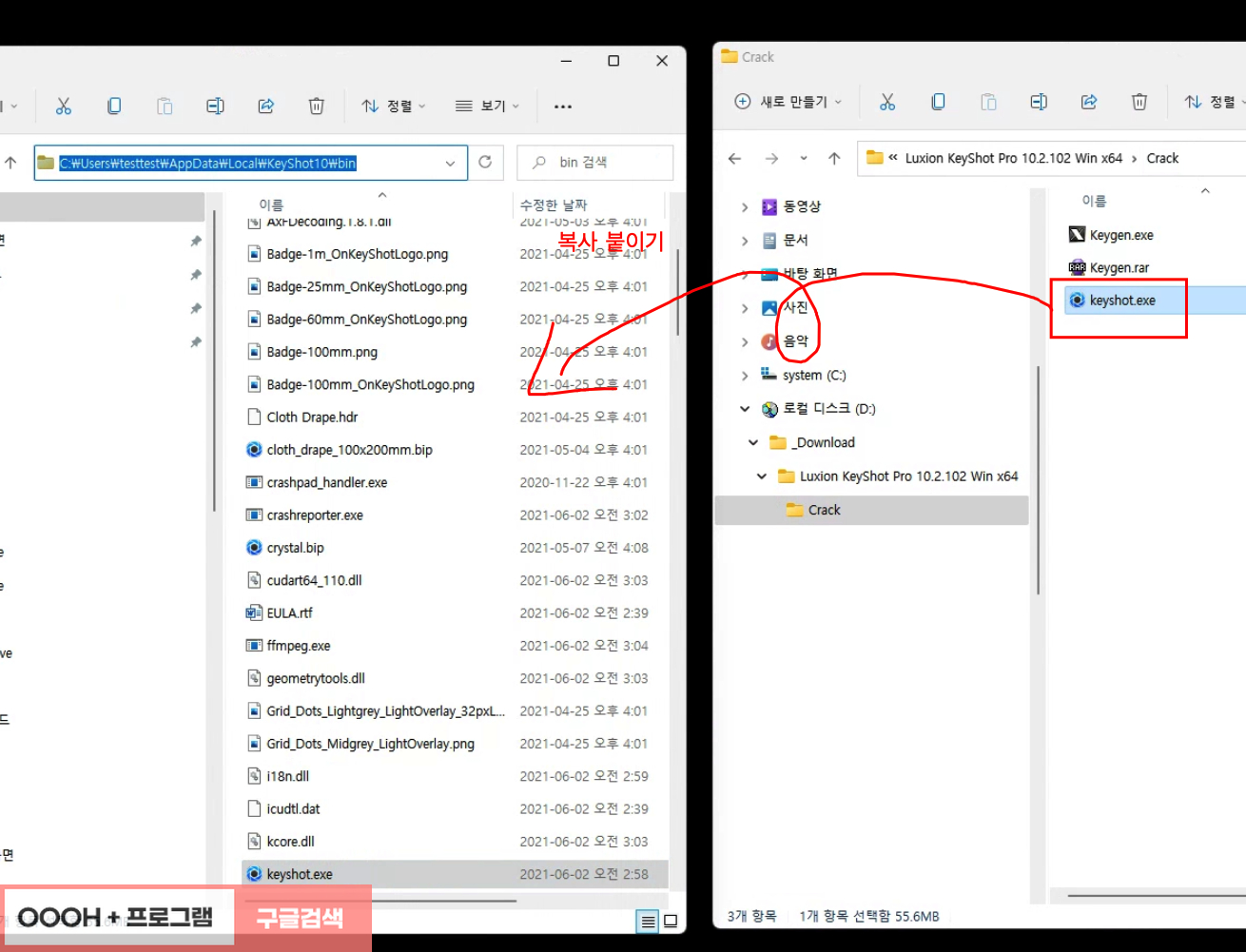Collapse _Download tree node
The width and height of the screenshot is (1246, 952).
coord(753,442)
